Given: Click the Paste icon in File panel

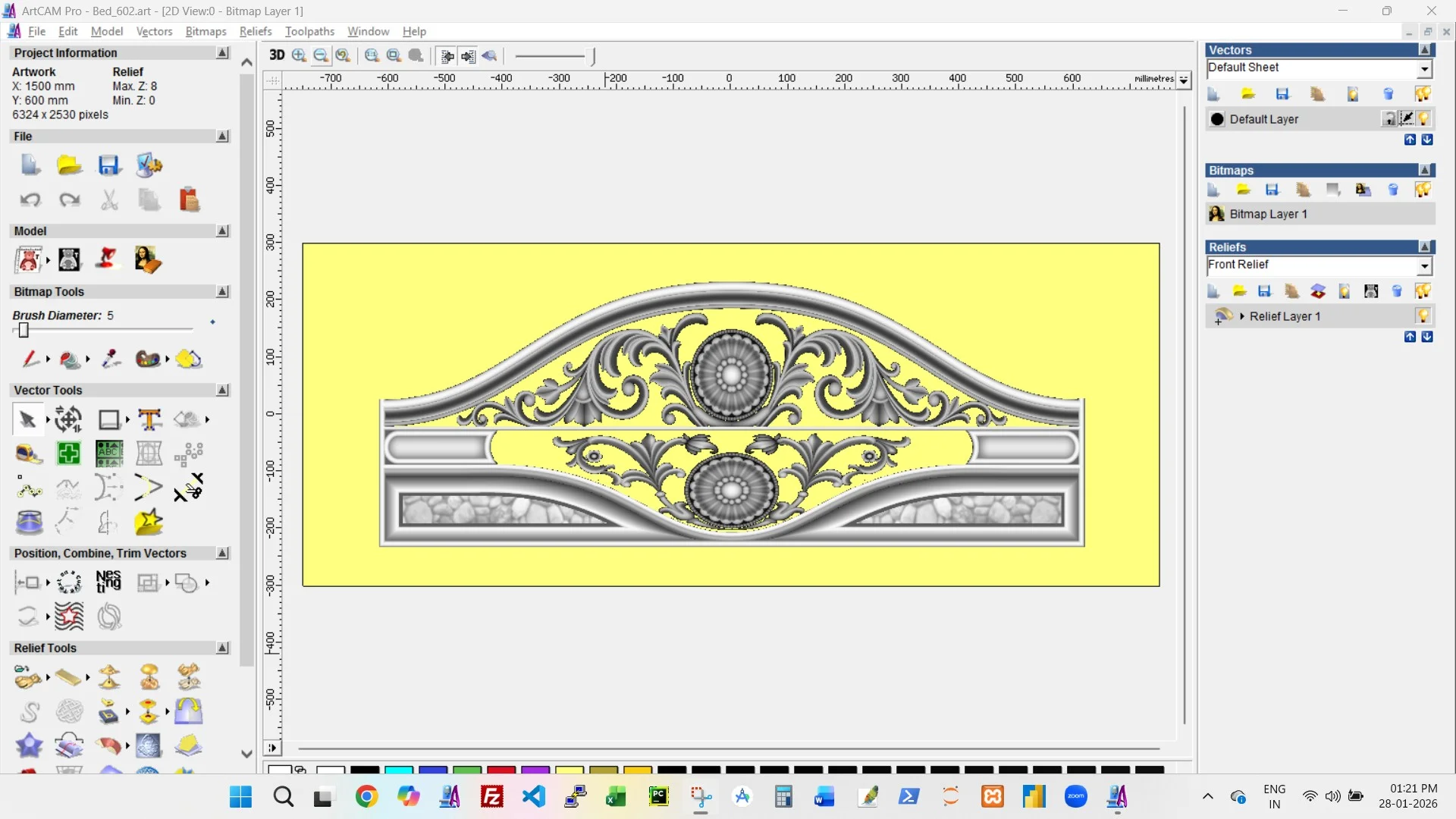Looking at the screenshot, I should coord(189,199).
